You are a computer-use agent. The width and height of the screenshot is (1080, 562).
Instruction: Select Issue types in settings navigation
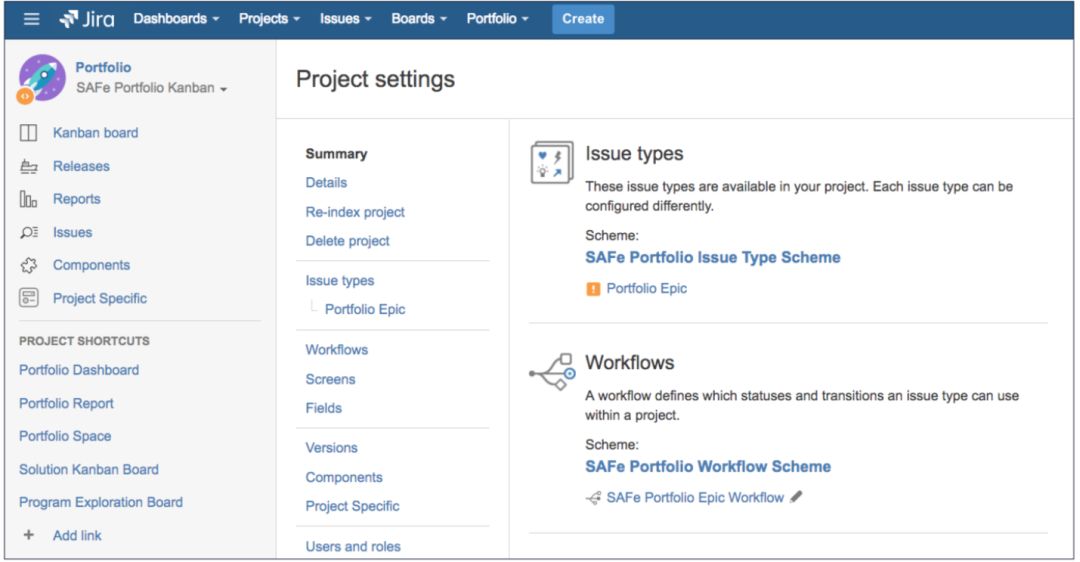(x=340, y=281)
